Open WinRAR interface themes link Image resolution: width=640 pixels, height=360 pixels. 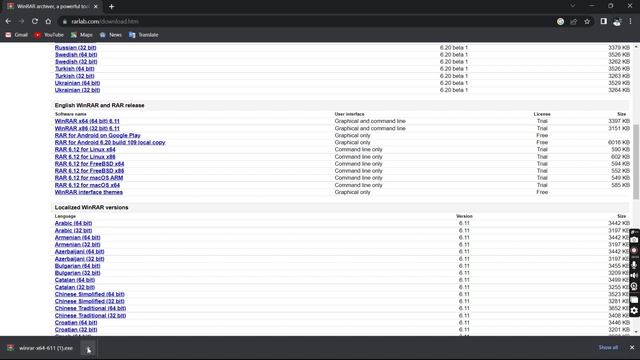coord(89,192)
